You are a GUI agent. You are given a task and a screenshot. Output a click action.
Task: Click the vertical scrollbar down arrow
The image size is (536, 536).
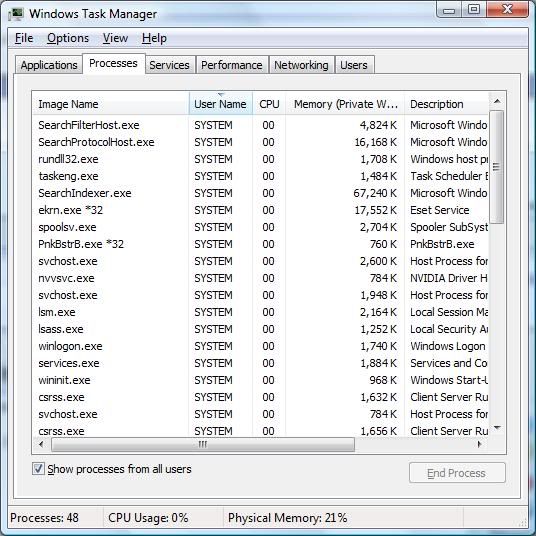497,428
